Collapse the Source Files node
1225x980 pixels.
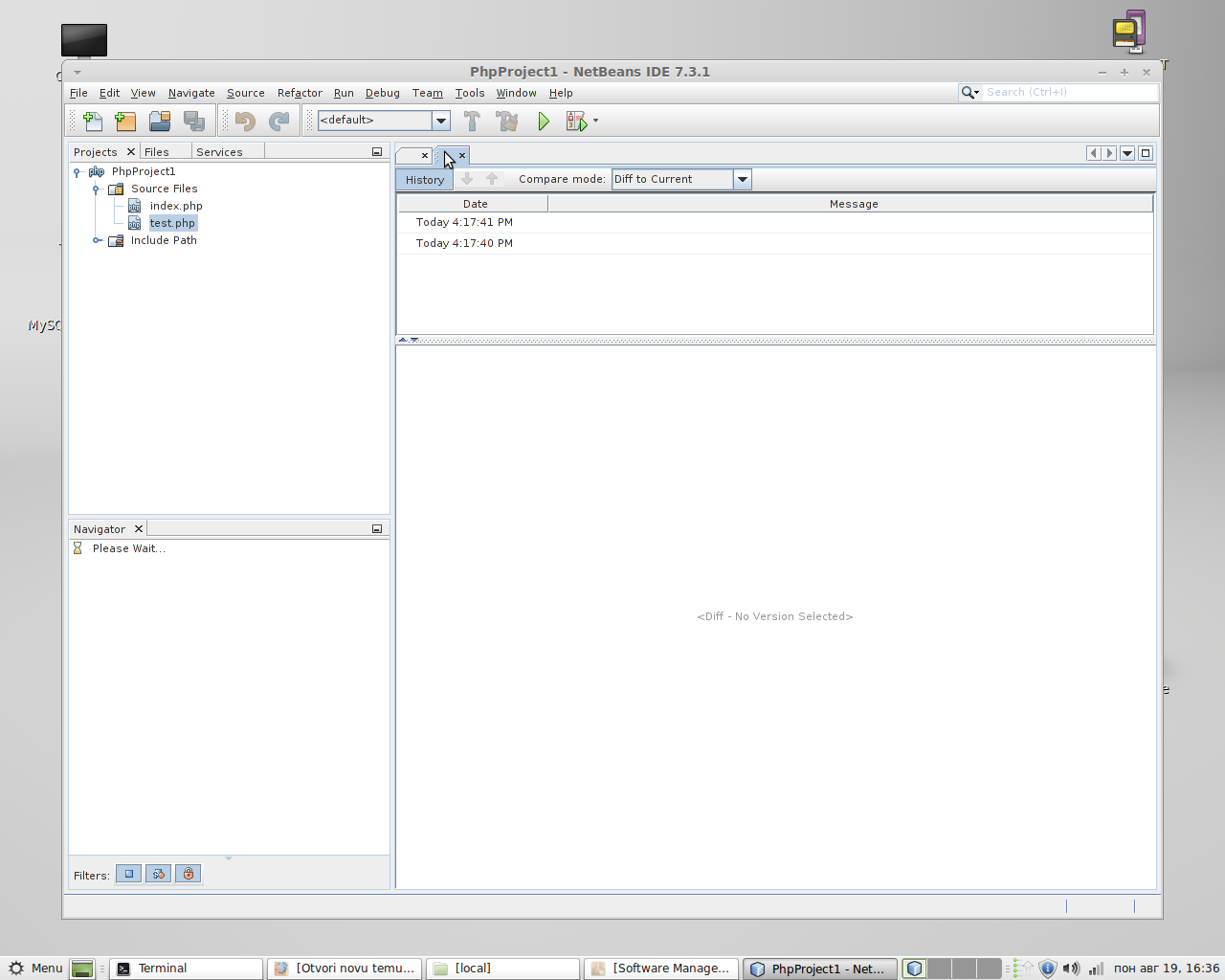pos(96,189)
